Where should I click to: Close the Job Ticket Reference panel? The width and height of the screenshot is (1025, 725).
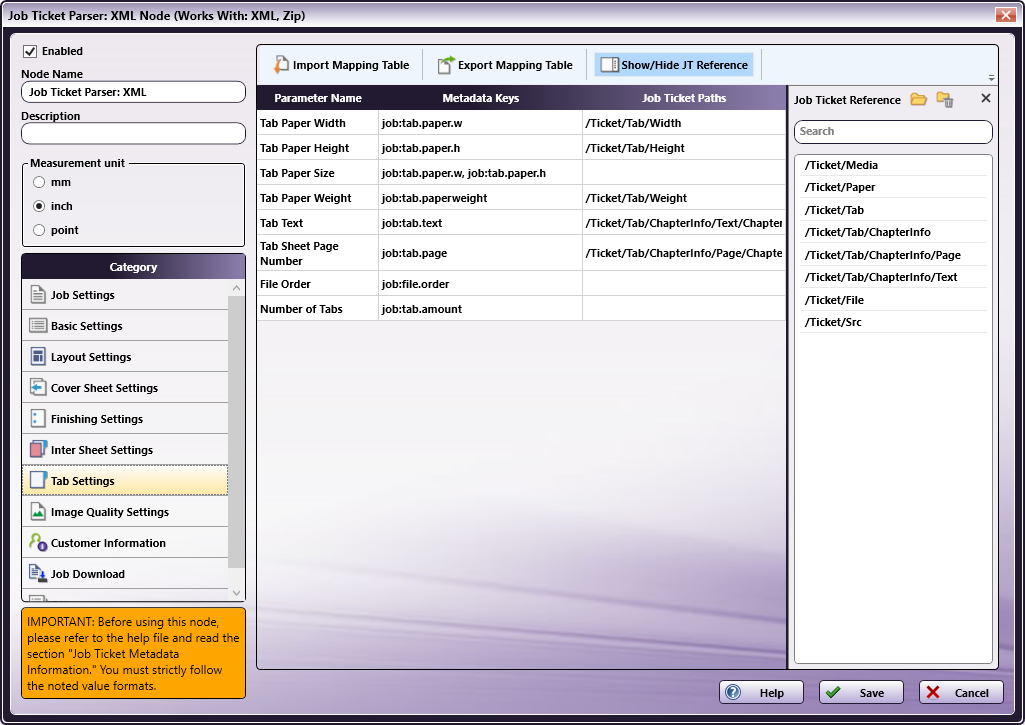(986, 98)
